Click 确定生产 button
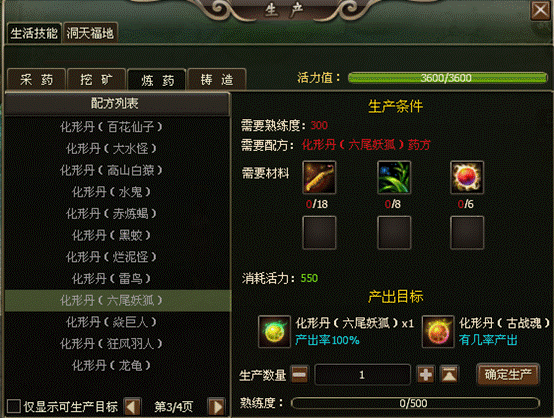 508,374
